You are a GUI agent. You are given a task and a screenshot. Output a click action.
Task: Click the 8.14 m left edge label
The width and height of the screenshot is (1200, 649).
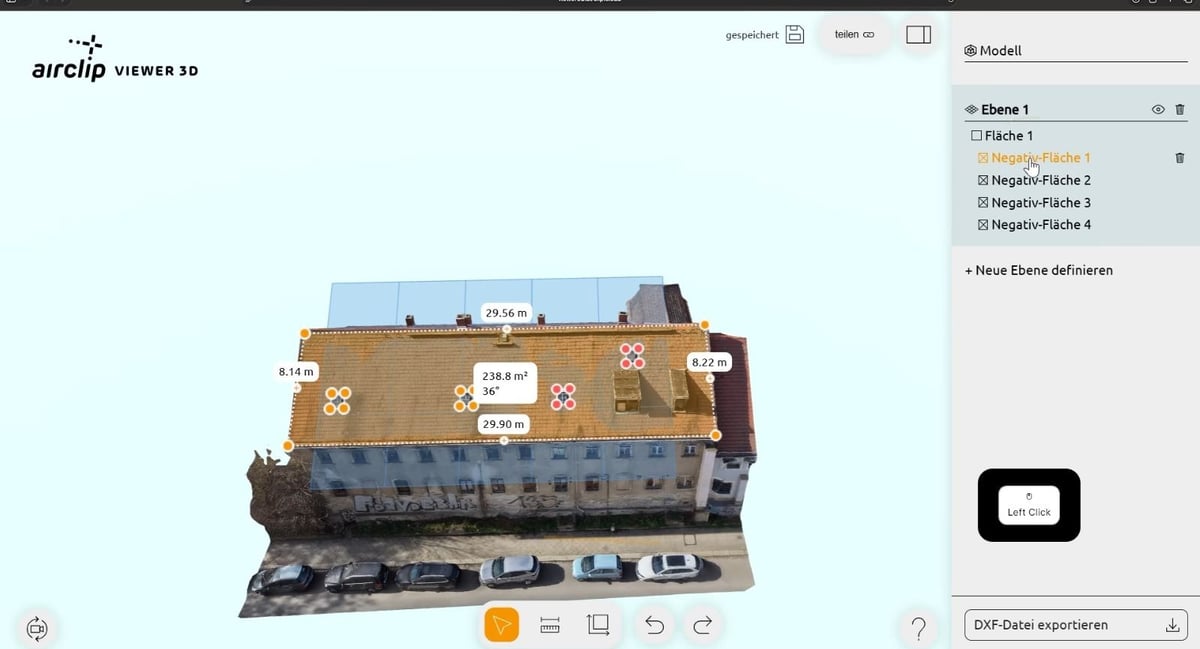(x=296, y=371)
